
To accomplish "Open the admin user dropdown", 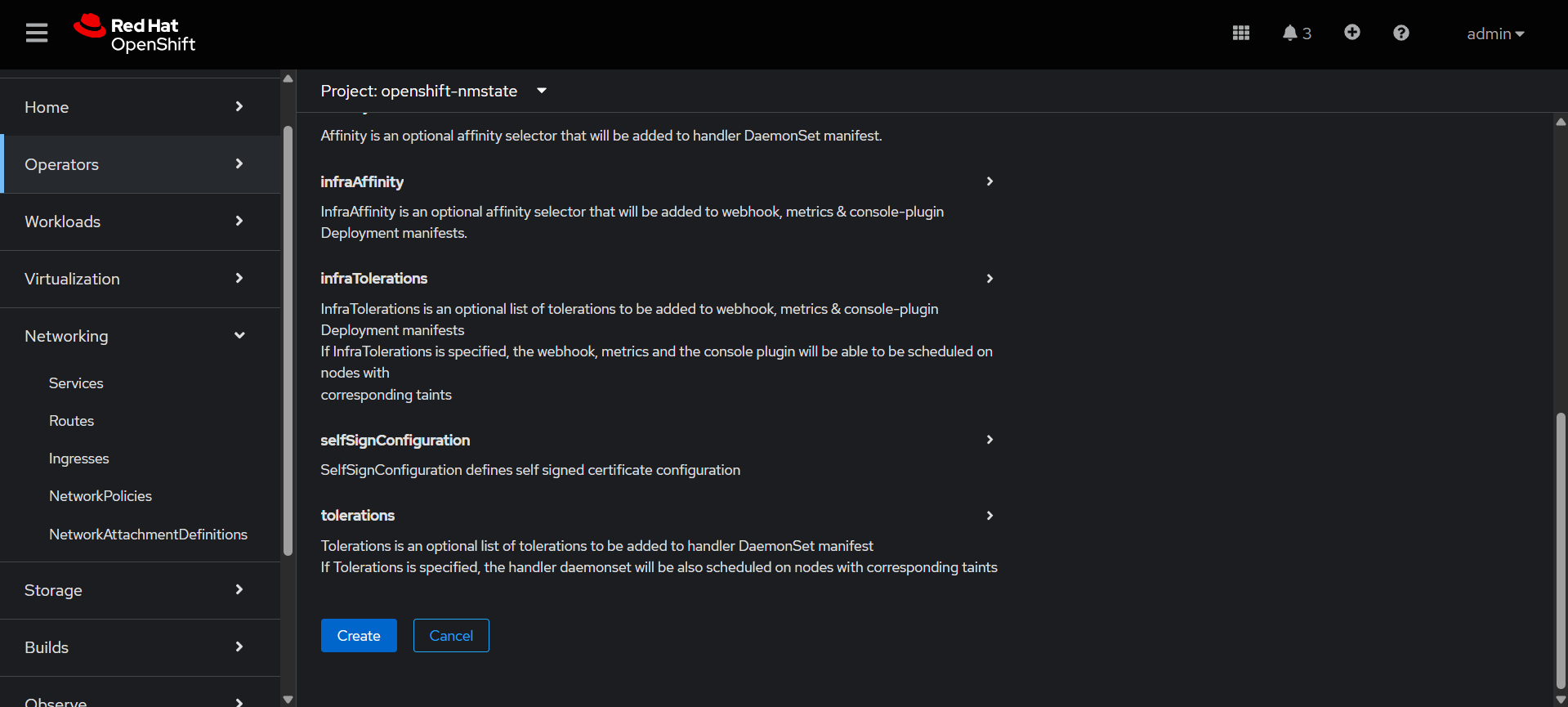I will pos(1494,34).
